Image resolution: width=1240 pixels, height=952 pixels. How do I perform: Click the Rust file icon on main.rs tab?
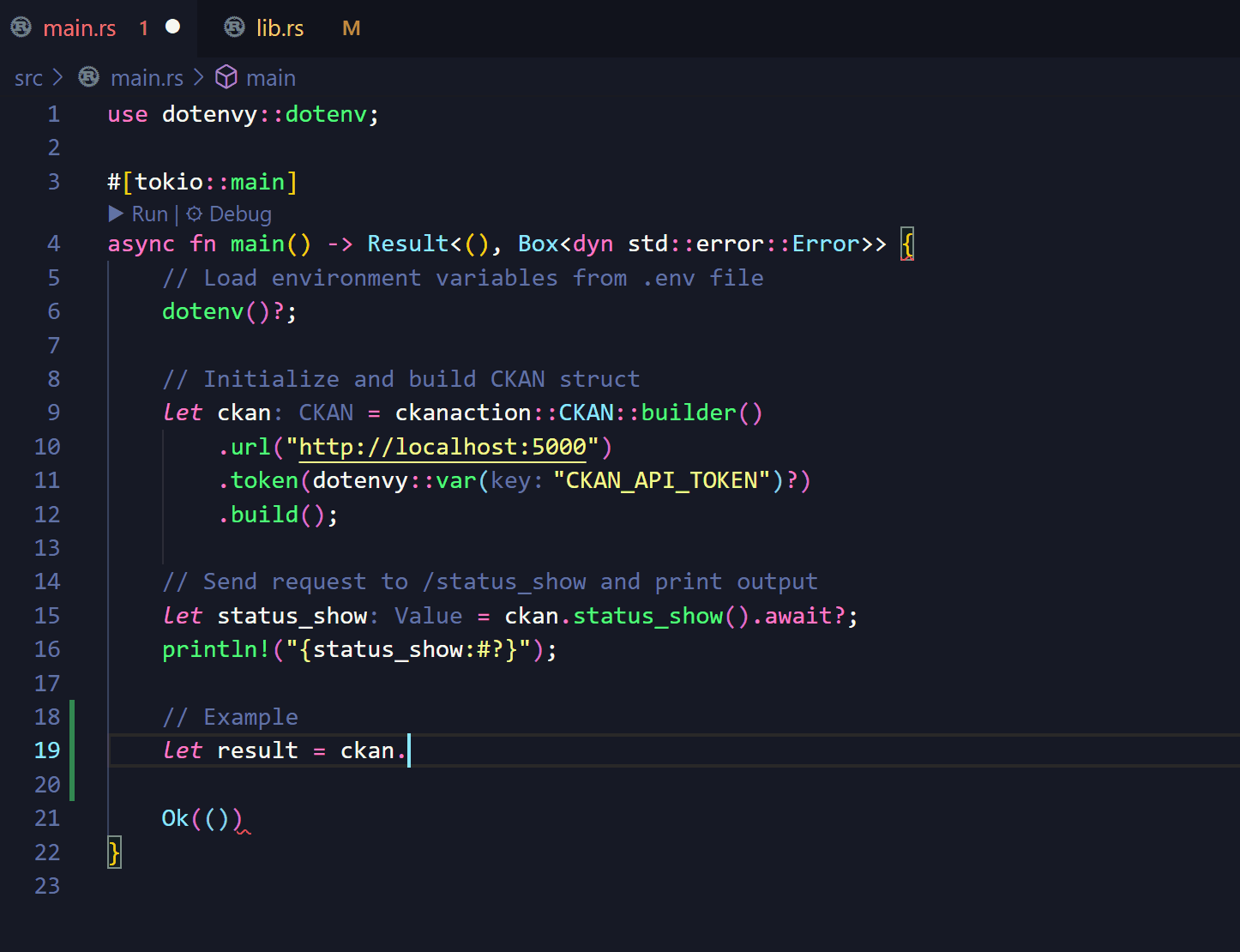coord(21,27)
